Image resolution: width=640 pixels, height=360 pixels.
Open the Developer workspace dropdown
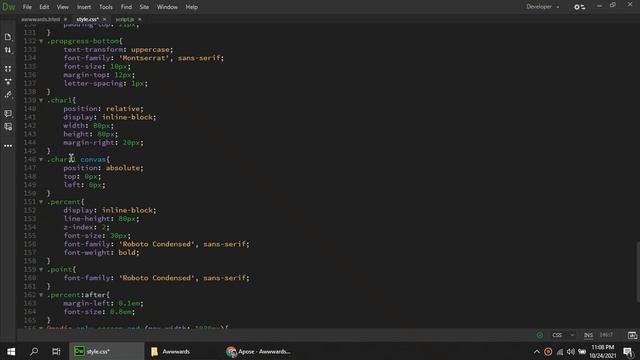tap(542, 7)
